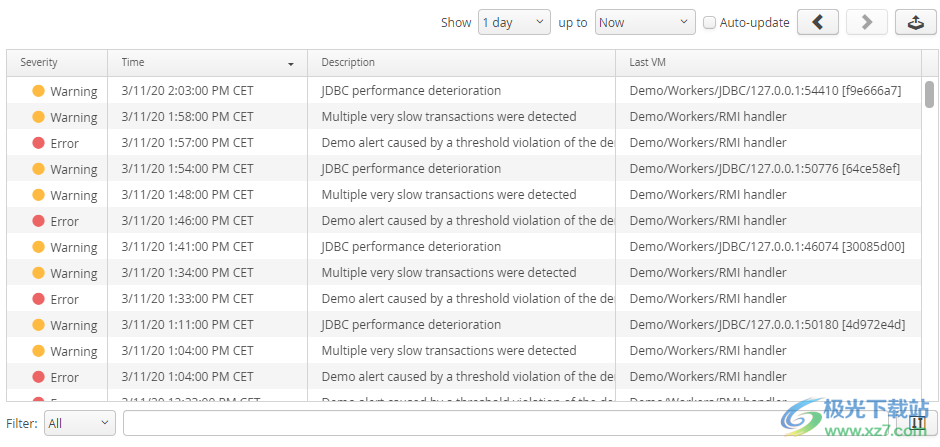Image resolution: width=940 pixels, height=447 pixels.
Task: Open the 'Now' up to dropdown
Action: point(645,22)
